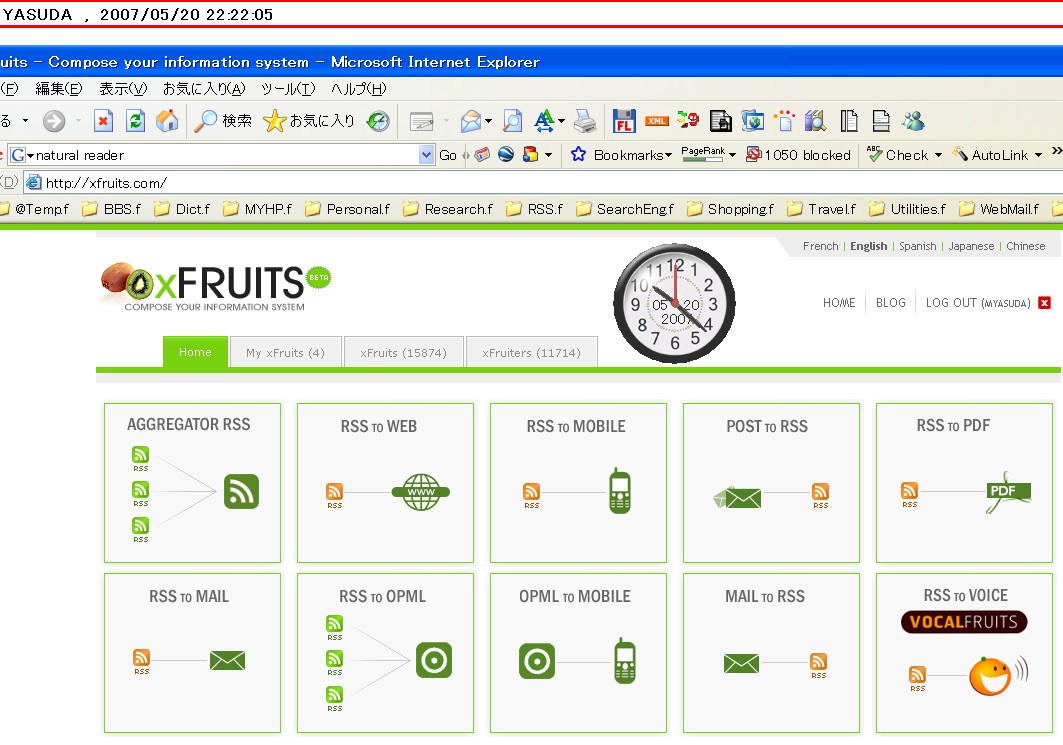Click the IE Stop button icon
Image resolution: width=1063 pixels, height=745 pixels.
tap(103, 121)
